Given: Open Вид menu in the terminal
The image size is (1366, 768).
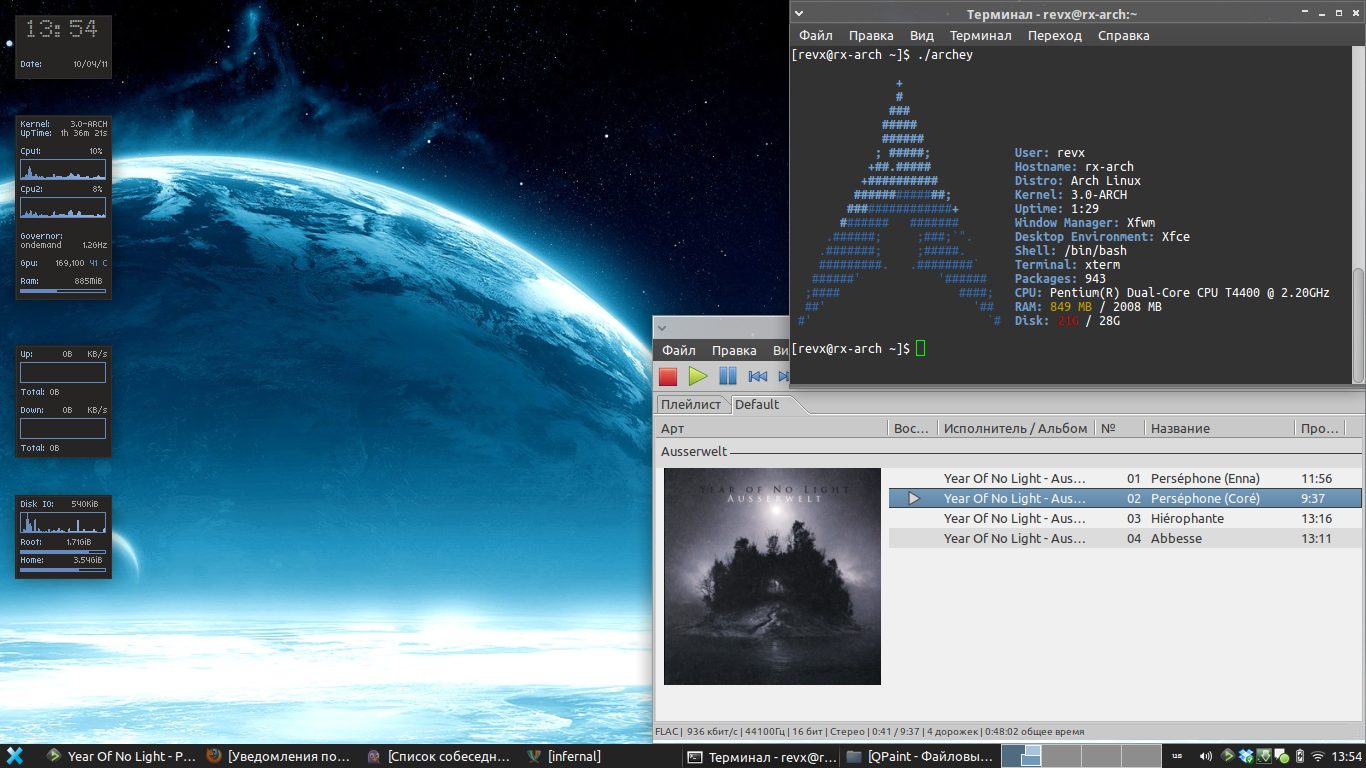Looking at the screenshot, I should [x=922, y=35].
